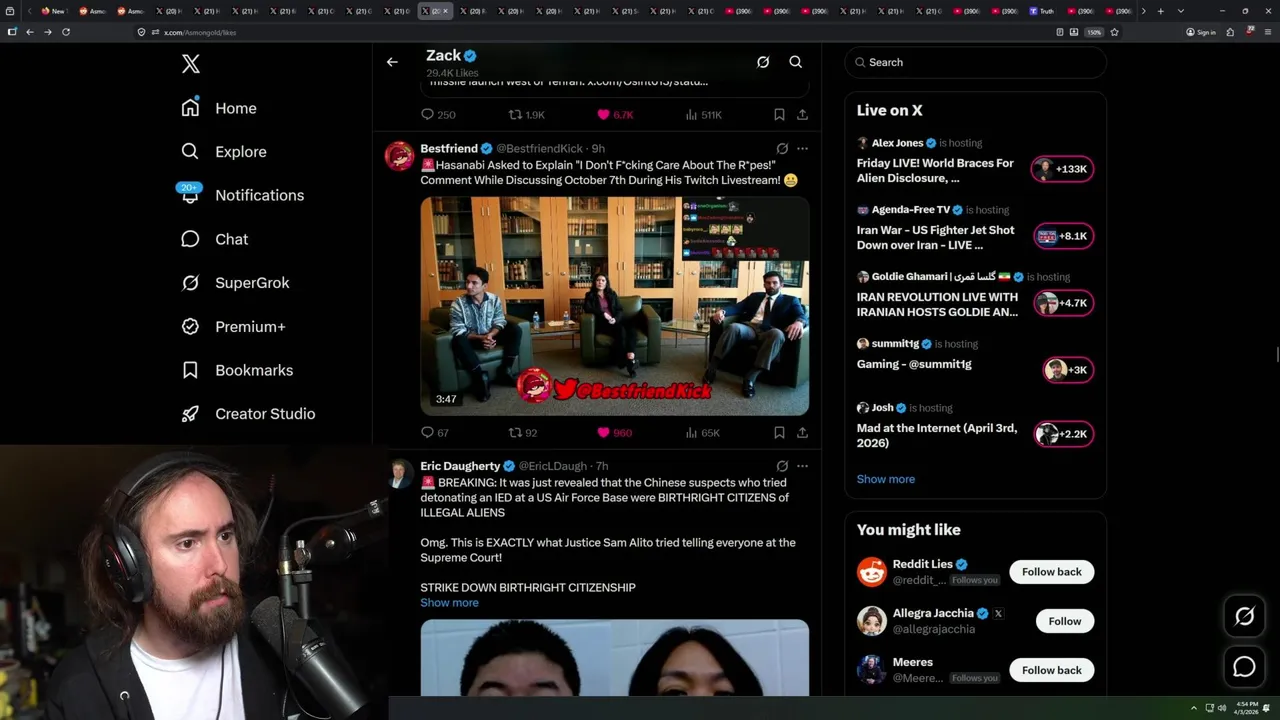Screen dimensions: 1280x720
Task: Switch to the Truth browser tab
Action: [1041, 11]
